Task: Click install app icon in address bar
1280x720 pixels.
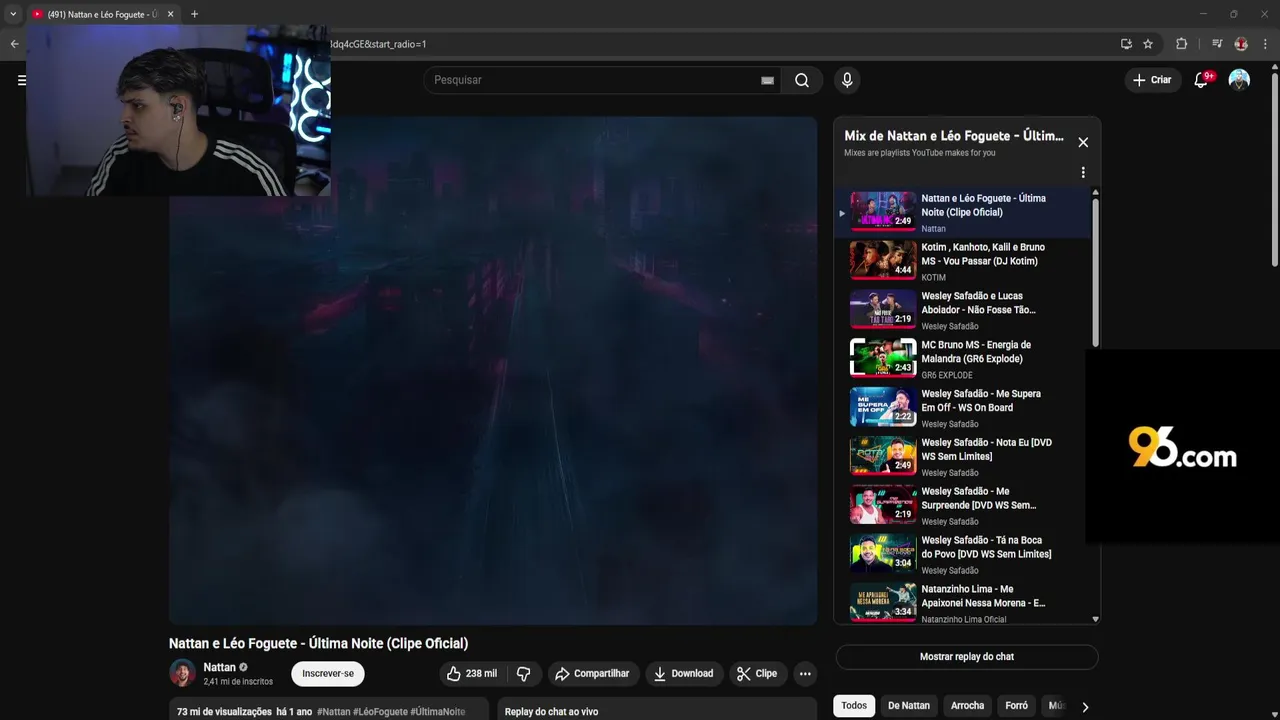Action: pyautogui.click(x=1126, y=44)
